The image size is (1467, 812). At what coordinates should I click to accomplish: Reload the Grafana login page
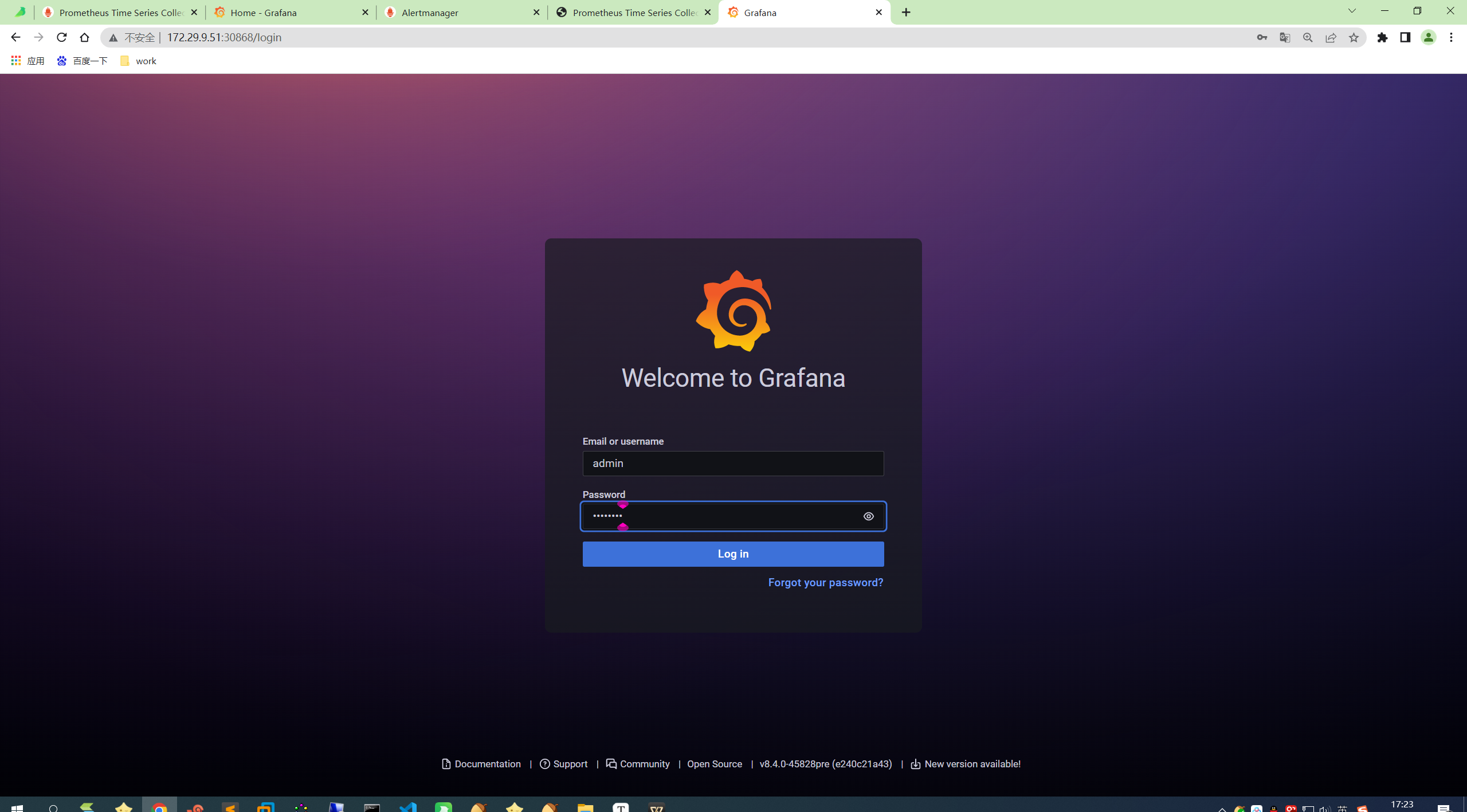click(x=61, y=37)
